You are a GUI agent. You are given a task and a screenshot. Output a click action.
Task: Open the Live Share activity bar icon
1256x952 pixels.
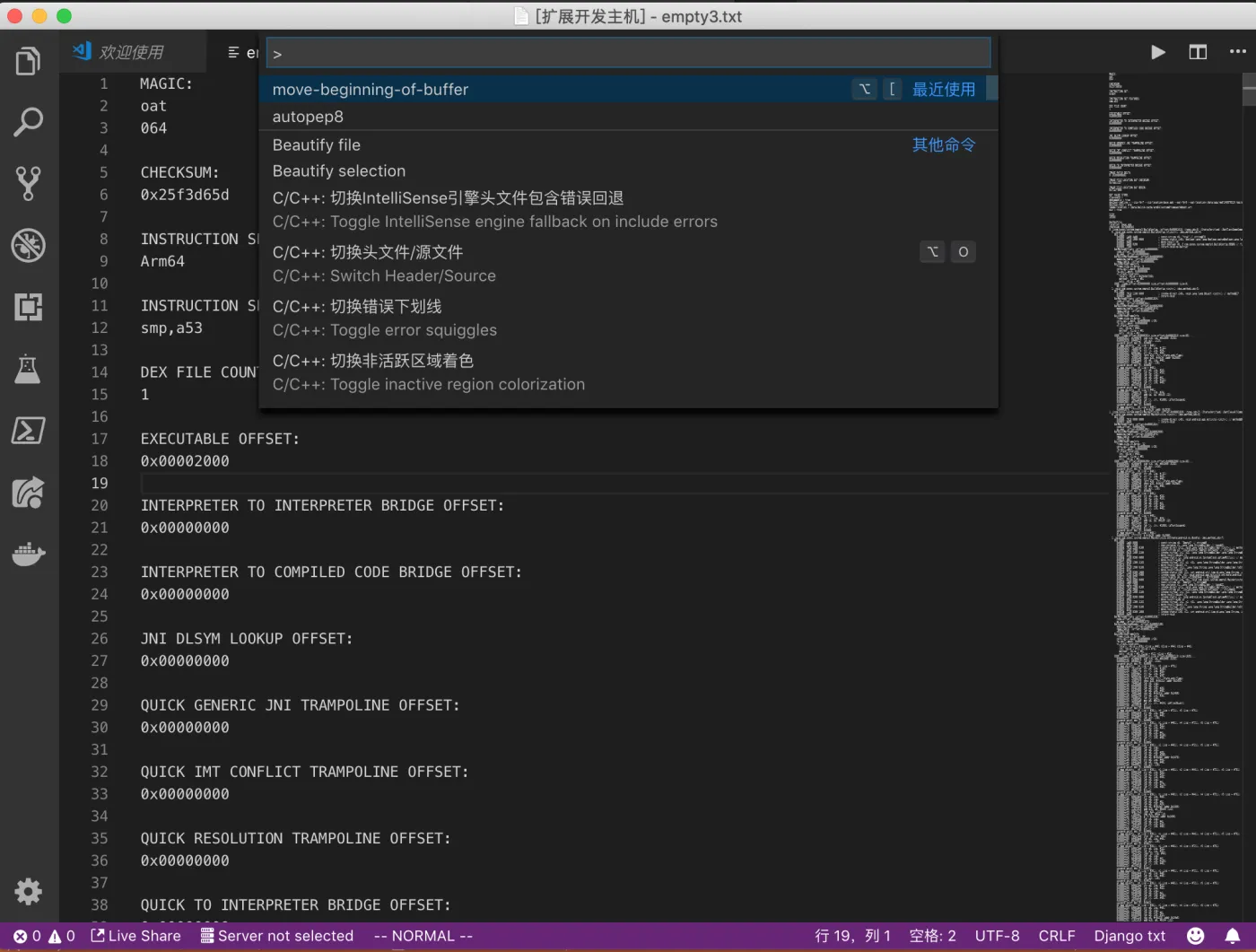pos(29,493)
